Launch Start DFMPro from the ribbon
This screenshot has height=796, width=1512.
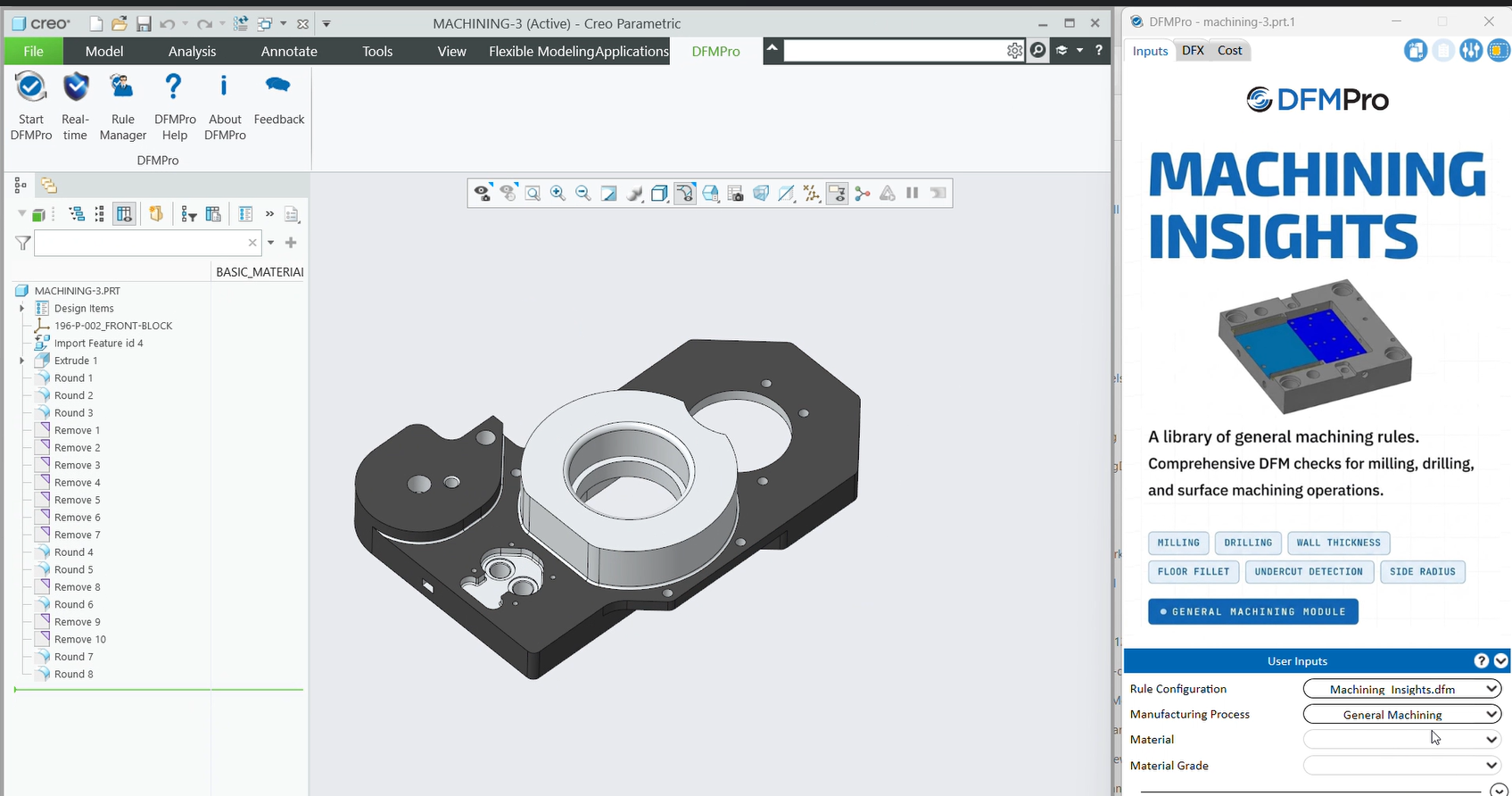31,107
